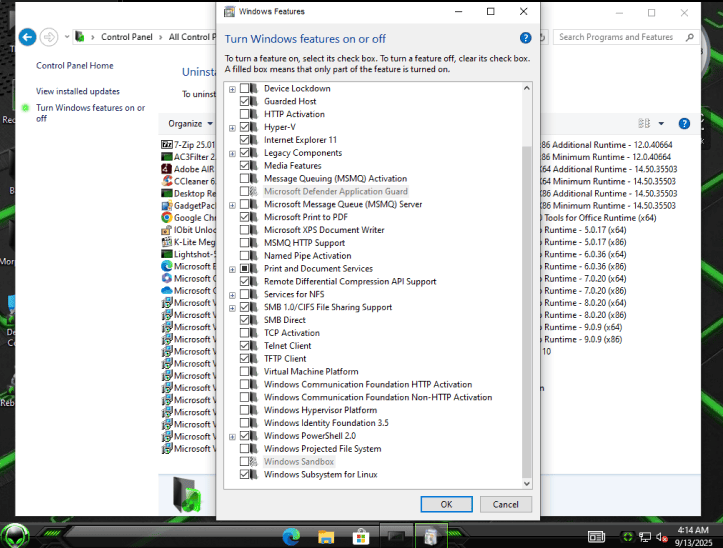Expand SMB 1.0/CIFS File Sharing Support

pos(232,308)
